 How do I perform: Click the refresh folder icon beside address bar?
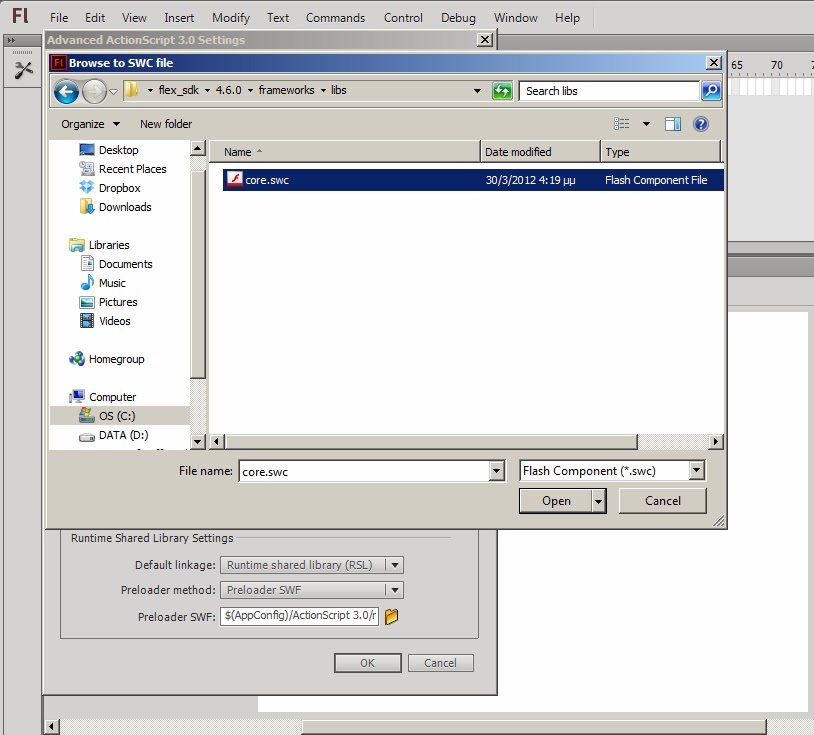coord(502,91)
